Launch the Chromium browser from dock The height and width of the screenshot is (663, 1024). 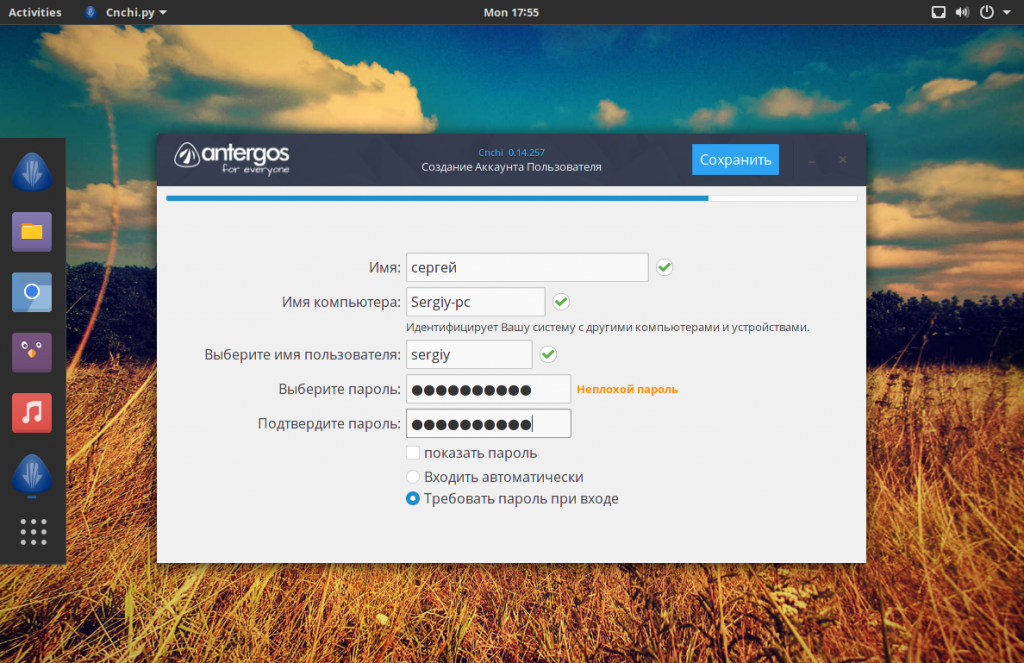tap(32, 292)
